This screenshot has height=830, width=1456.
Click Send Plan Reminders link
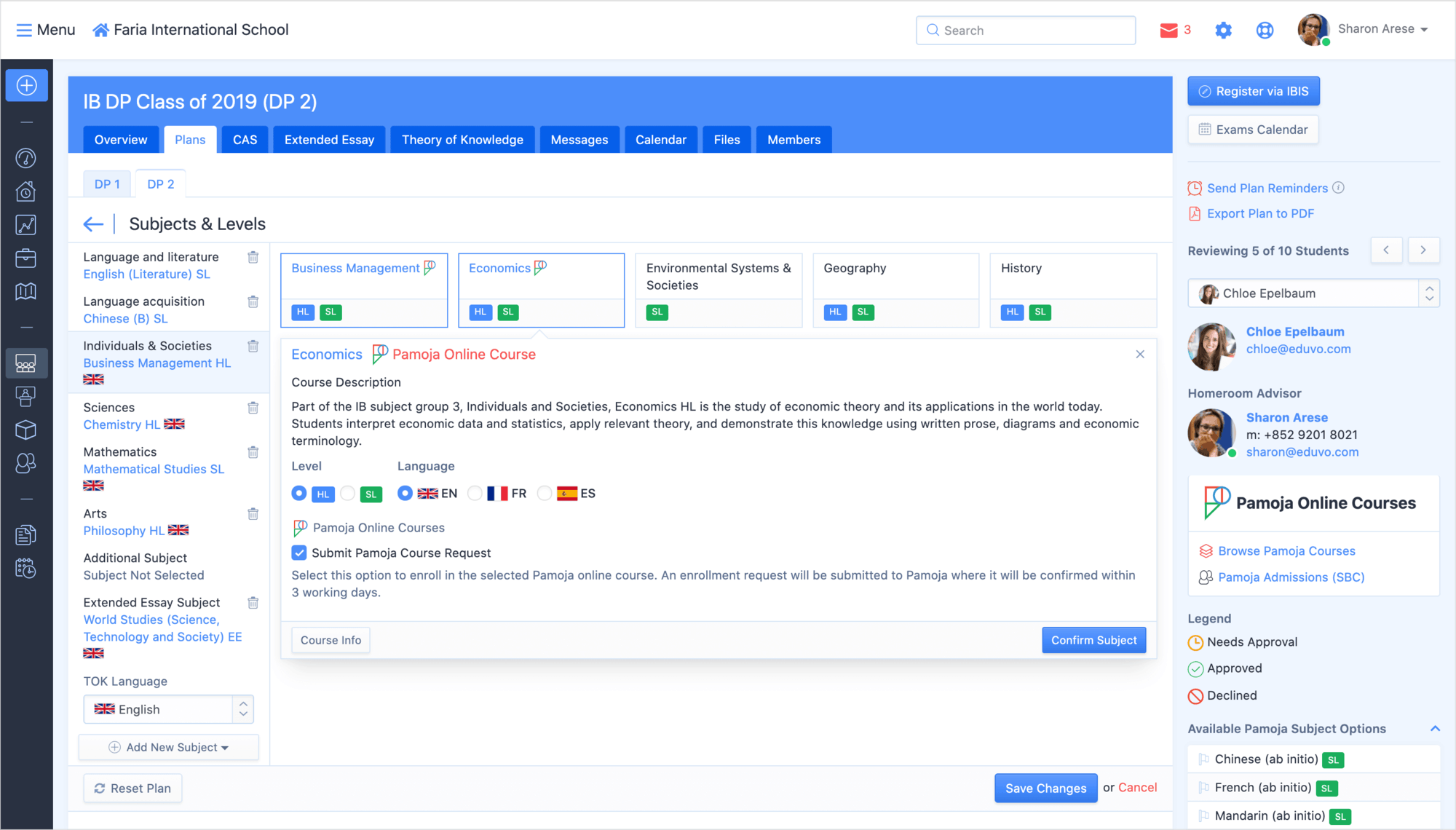coord(1267,188)
